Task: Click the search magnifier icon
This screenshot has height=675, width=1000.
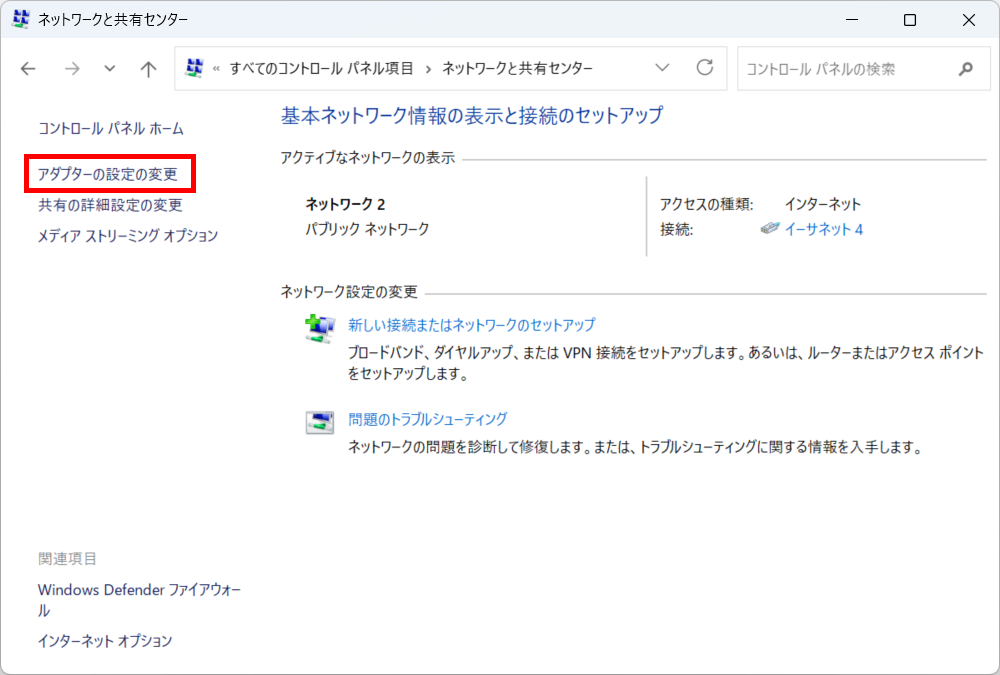Action: point(965,68)
